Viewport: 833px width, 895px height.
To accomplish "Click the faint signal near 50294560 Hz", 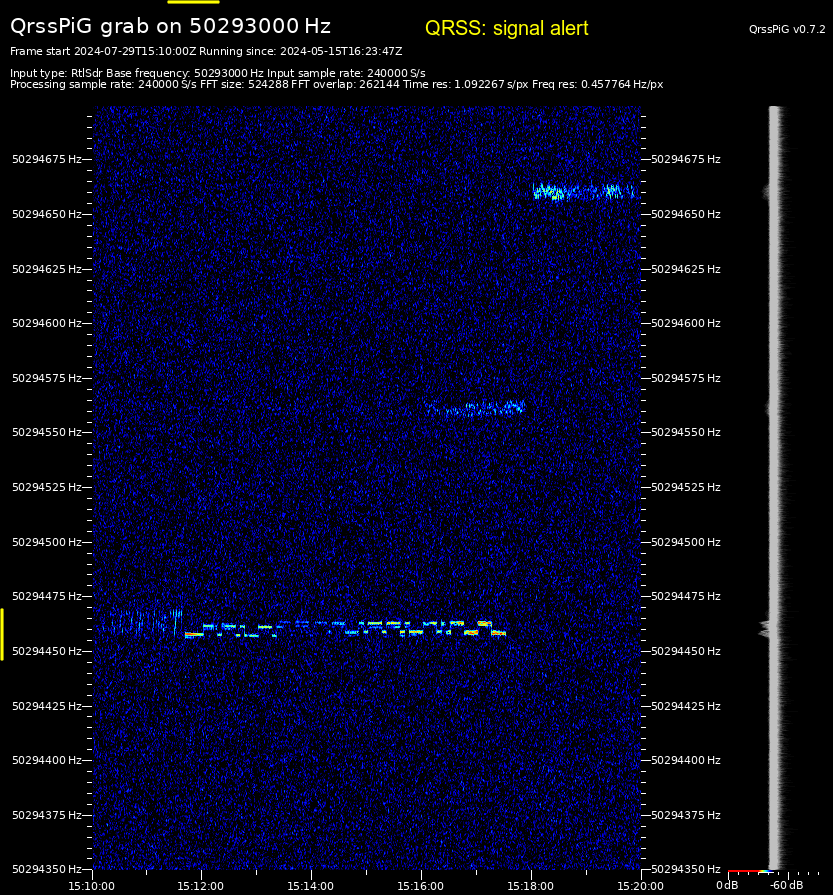I will click(475, 408).
